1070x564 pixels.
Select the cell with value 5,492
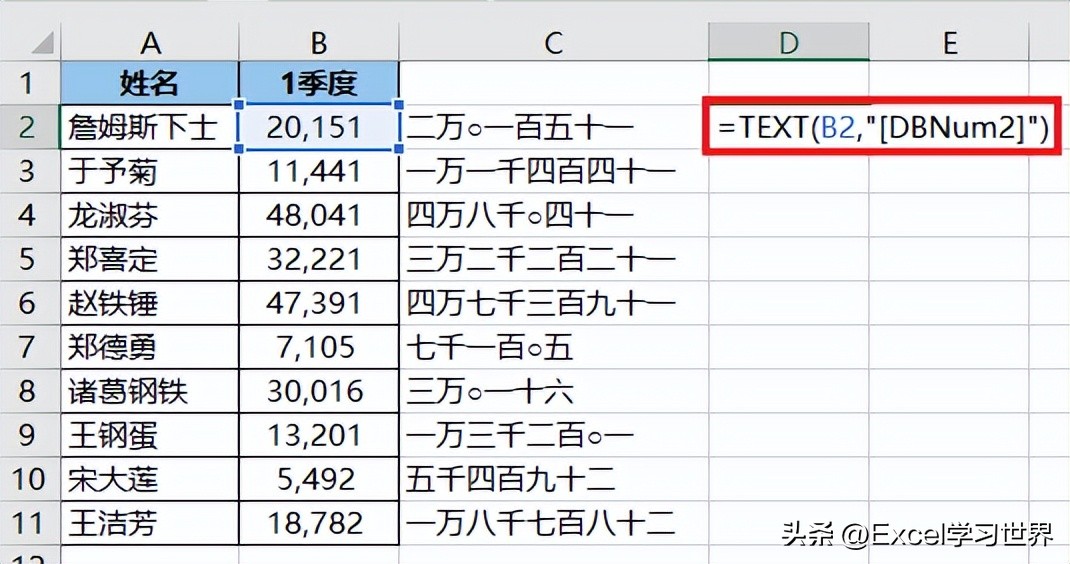tap(319, 479)
